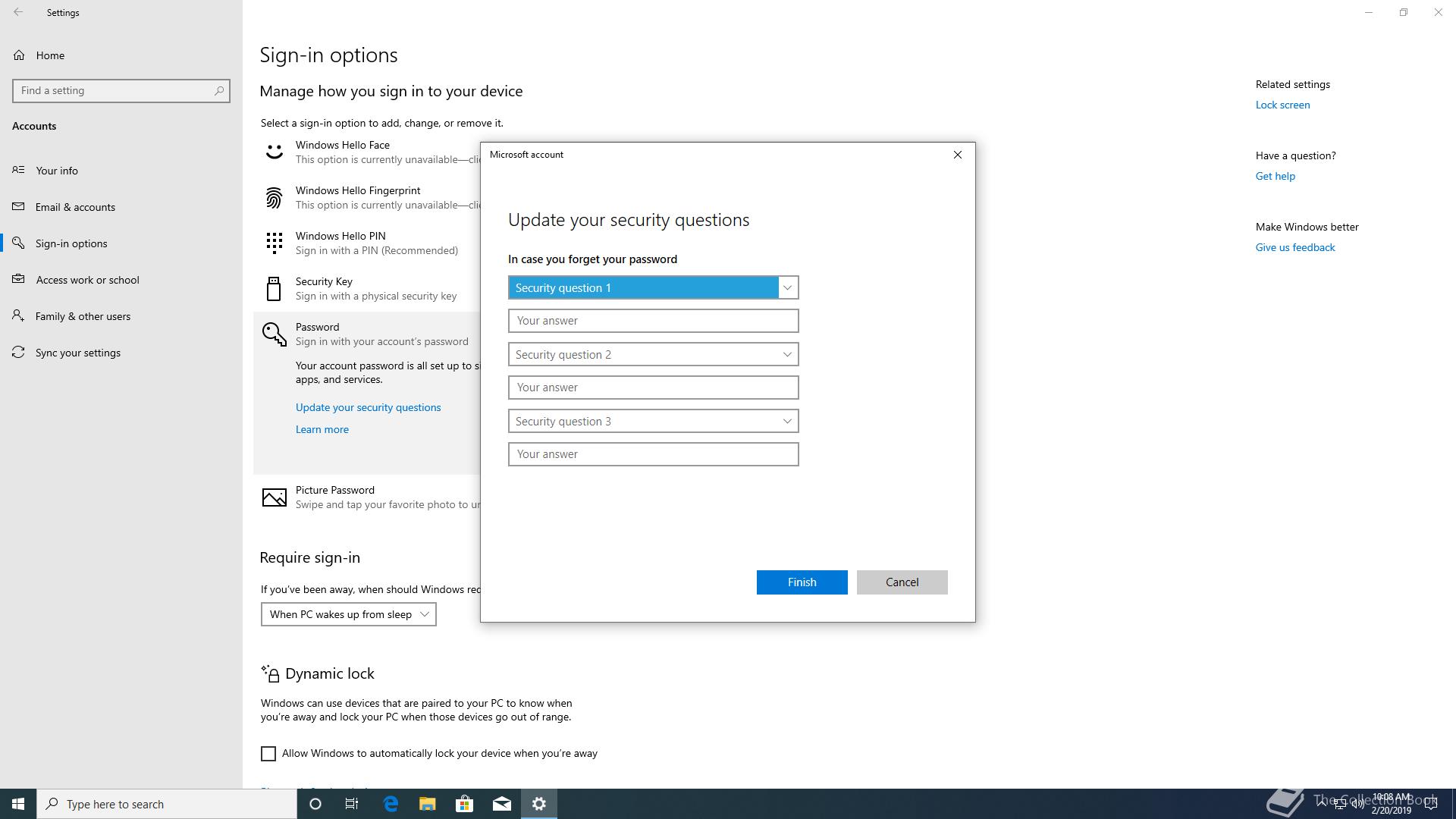1456x819 pixels.
Task: Click the Cancel button in dialog
Action: pyautogui.click(x=902, y=582)
